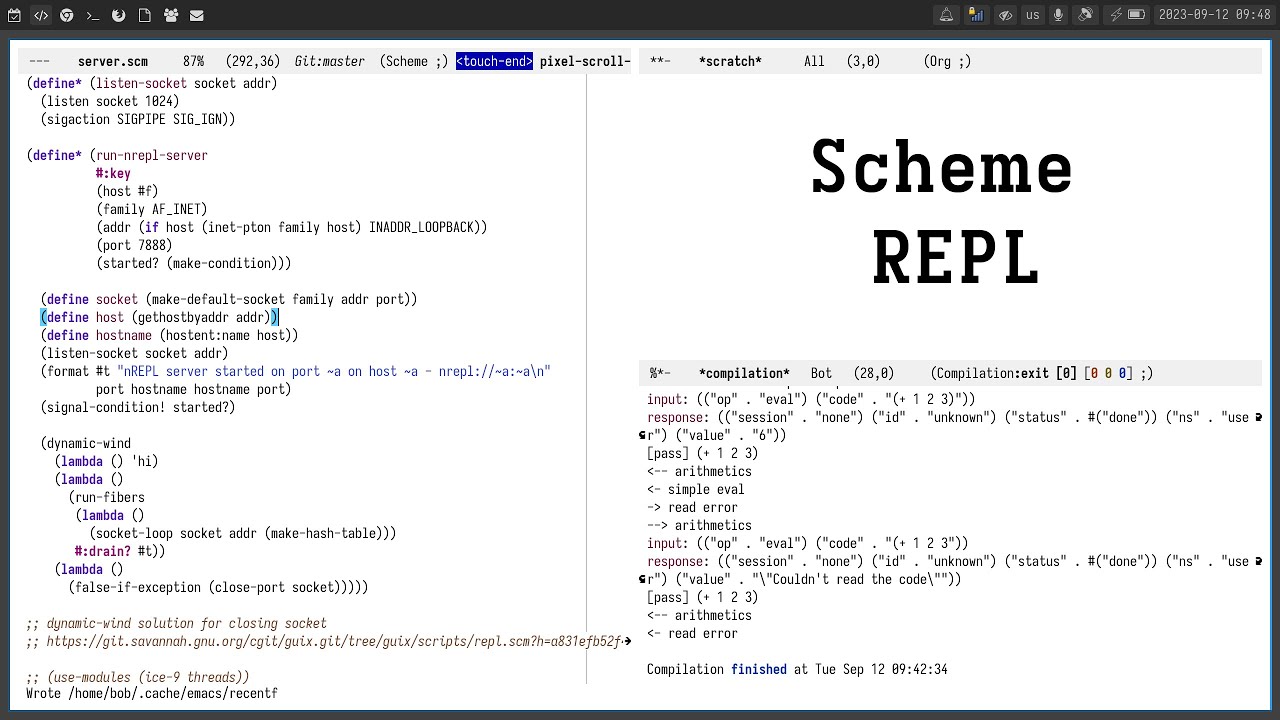This screenshot has height=720, width=1280.
Task: Click the '<- simple eval' compilation line
Action: 696,490
